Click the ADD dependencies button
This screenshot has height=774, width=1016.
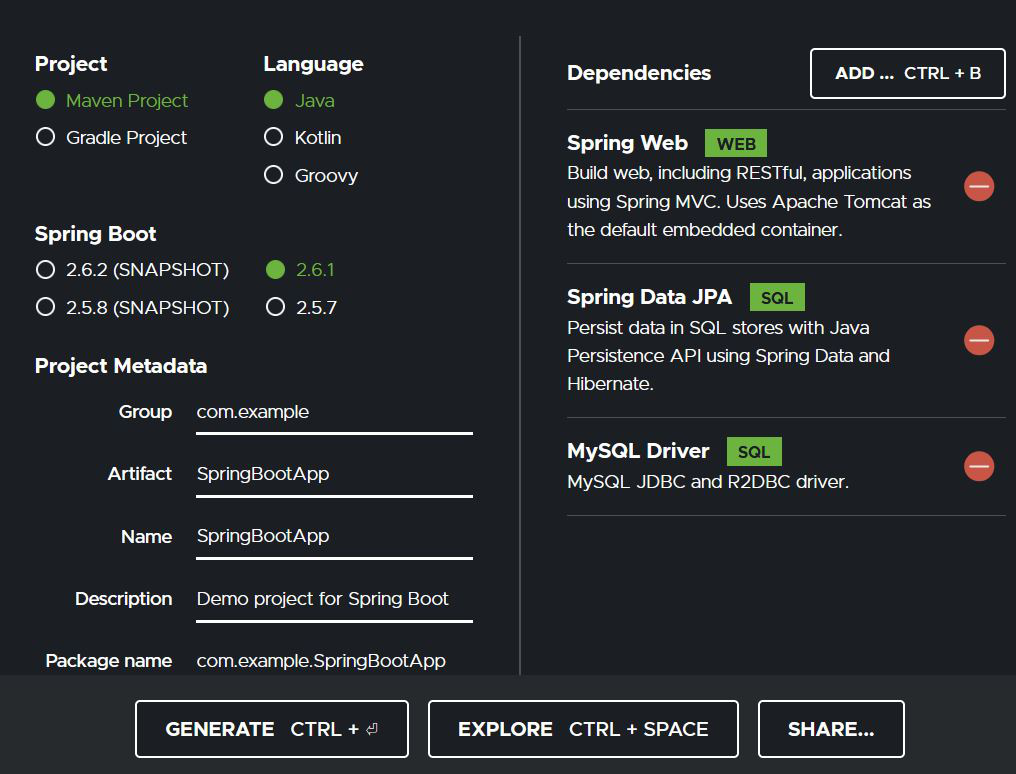pos(907,73)
